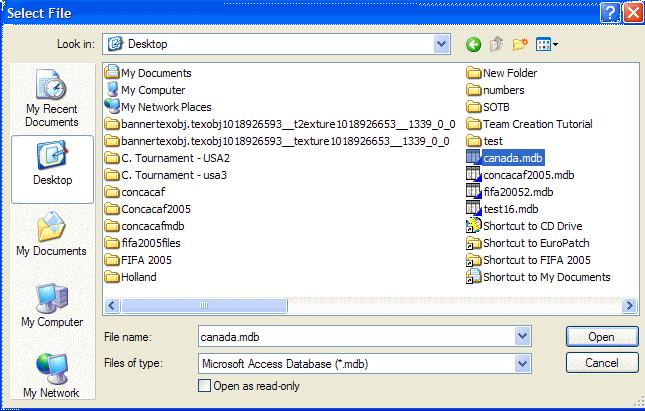Image resolution: width=645 pixels, height=411 pixels.
Task: Open the Files of type dropdown
Action: point(521,362)
